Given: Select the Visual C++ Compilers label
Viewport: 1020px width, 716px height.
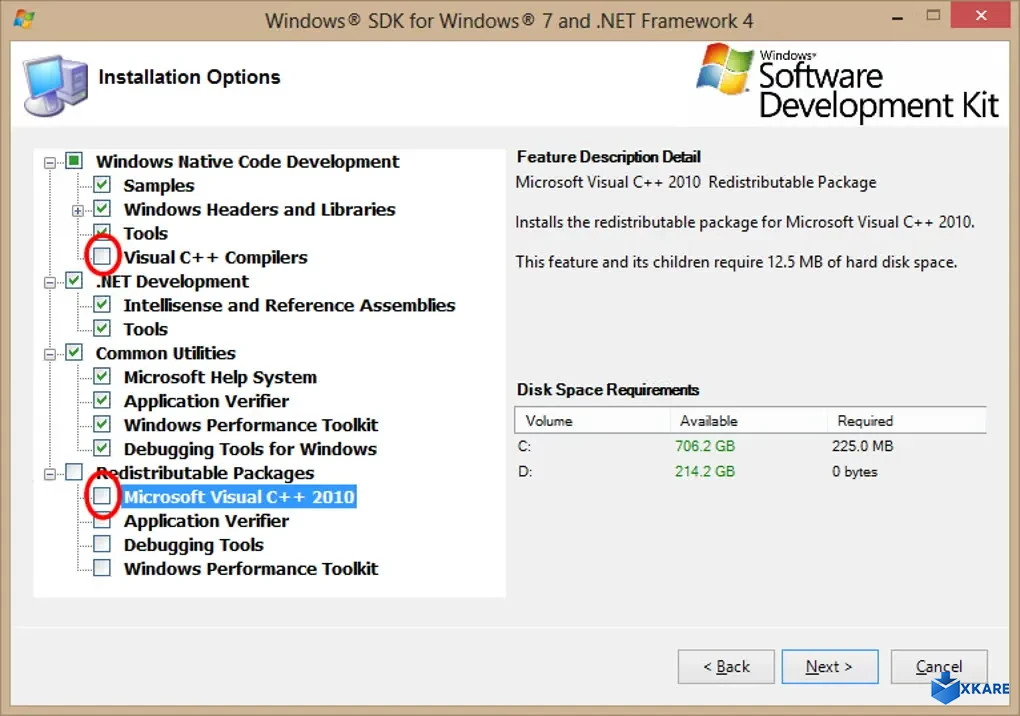Looking at the screenshot, I should point(215,258).
